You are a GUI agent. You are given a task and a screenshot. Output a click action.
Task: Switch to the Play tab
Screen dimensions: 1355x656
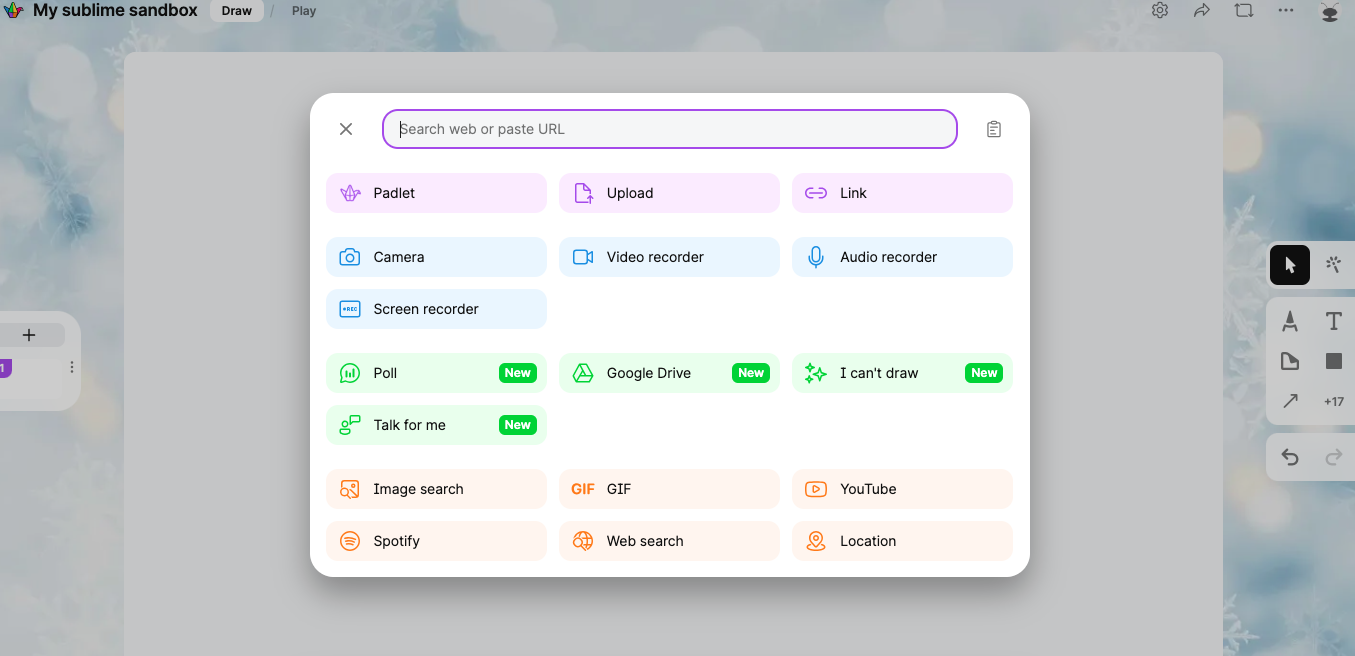click(x=303, y=10)
